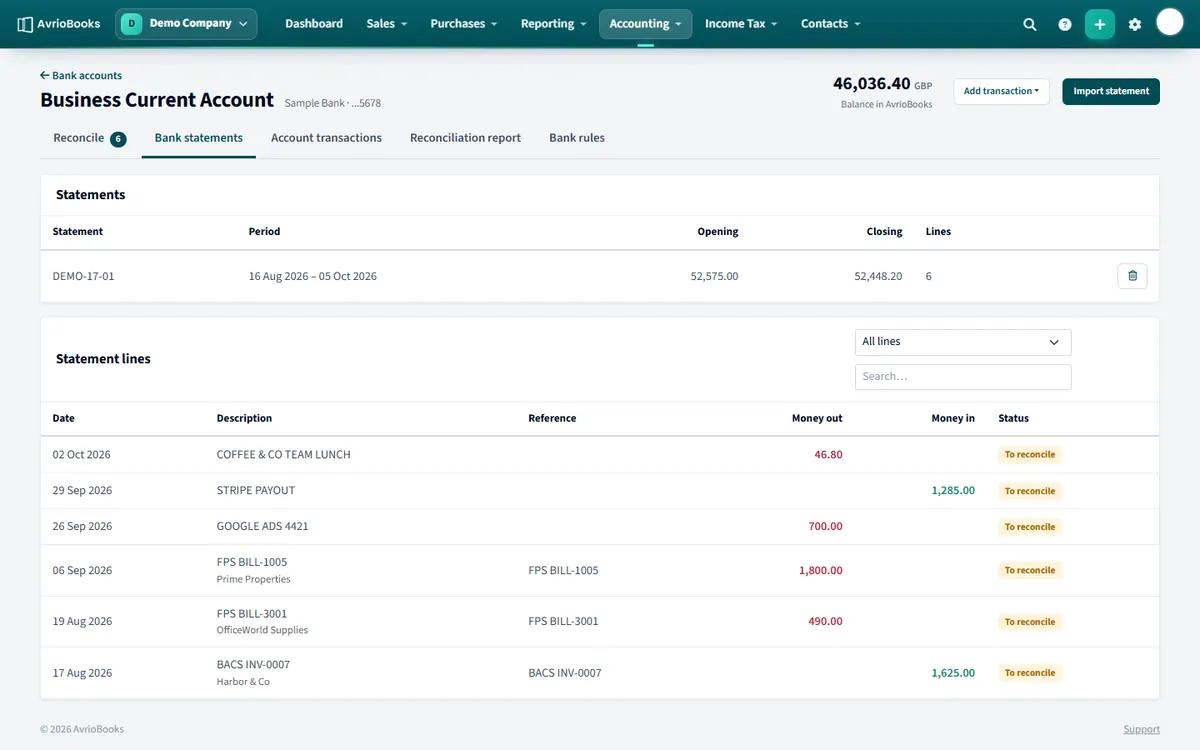Click the Status column header
The height and width of the screenshot is (750, 1200).
[1013, 418]
